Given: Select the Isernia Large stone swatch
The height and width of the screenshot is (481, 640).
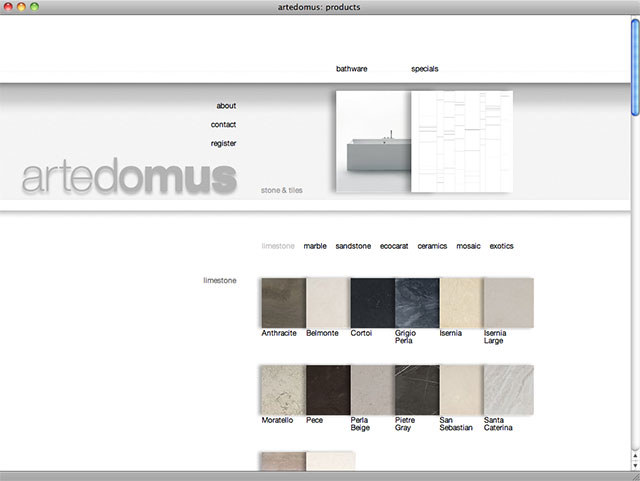Looking at the screenshot, I should (509, 303).
